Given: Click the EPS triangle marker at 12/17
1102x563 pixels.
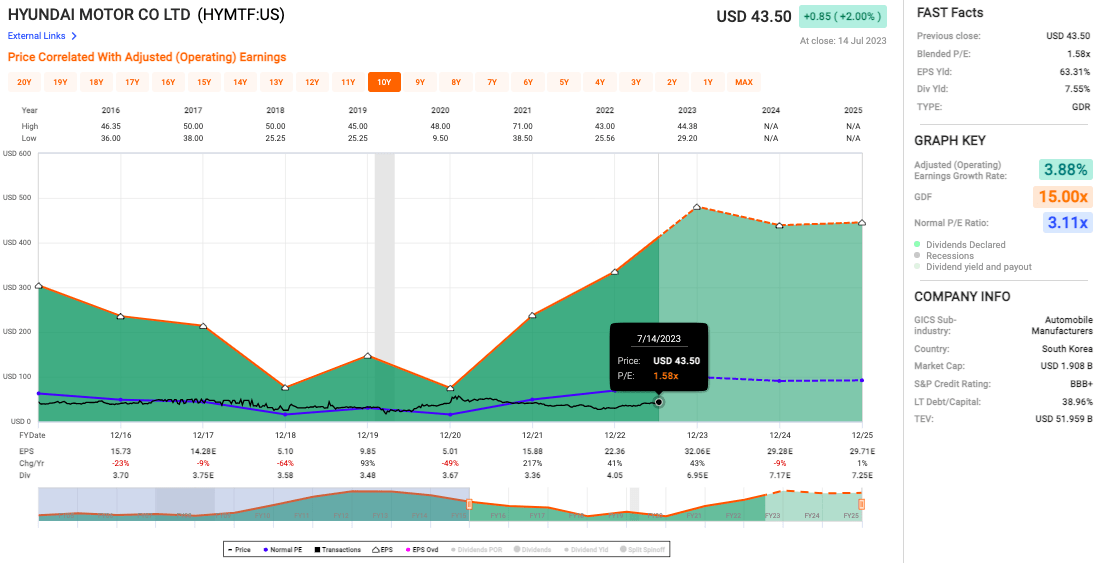Looking at the screenshot, I should [203, 326].
